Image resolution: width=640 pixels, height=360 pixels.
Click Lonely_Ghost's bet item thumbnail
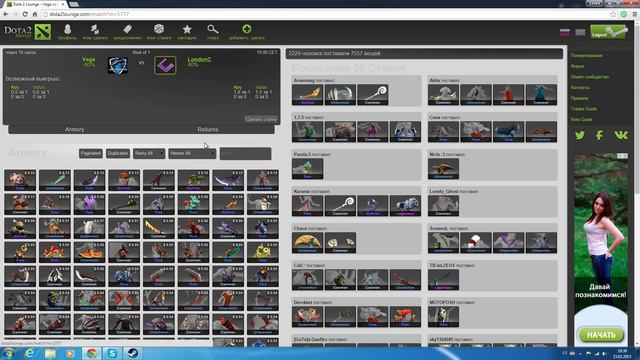(443, 206)
